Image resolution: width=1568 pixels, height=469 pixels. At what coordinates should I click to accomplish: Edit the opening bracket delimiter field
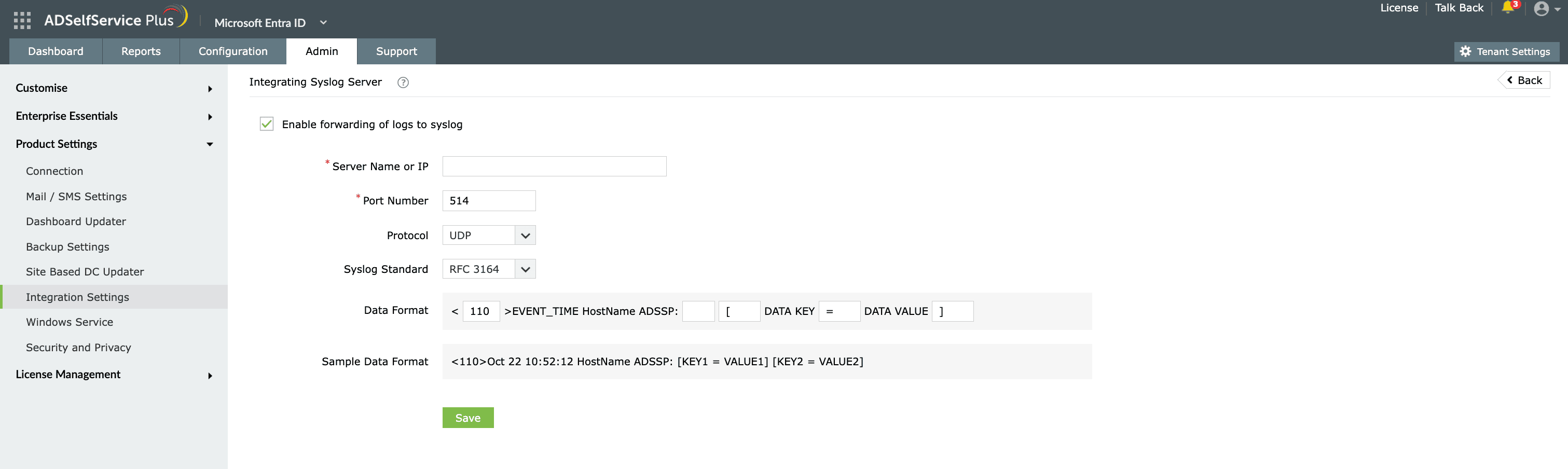[739, 311]
